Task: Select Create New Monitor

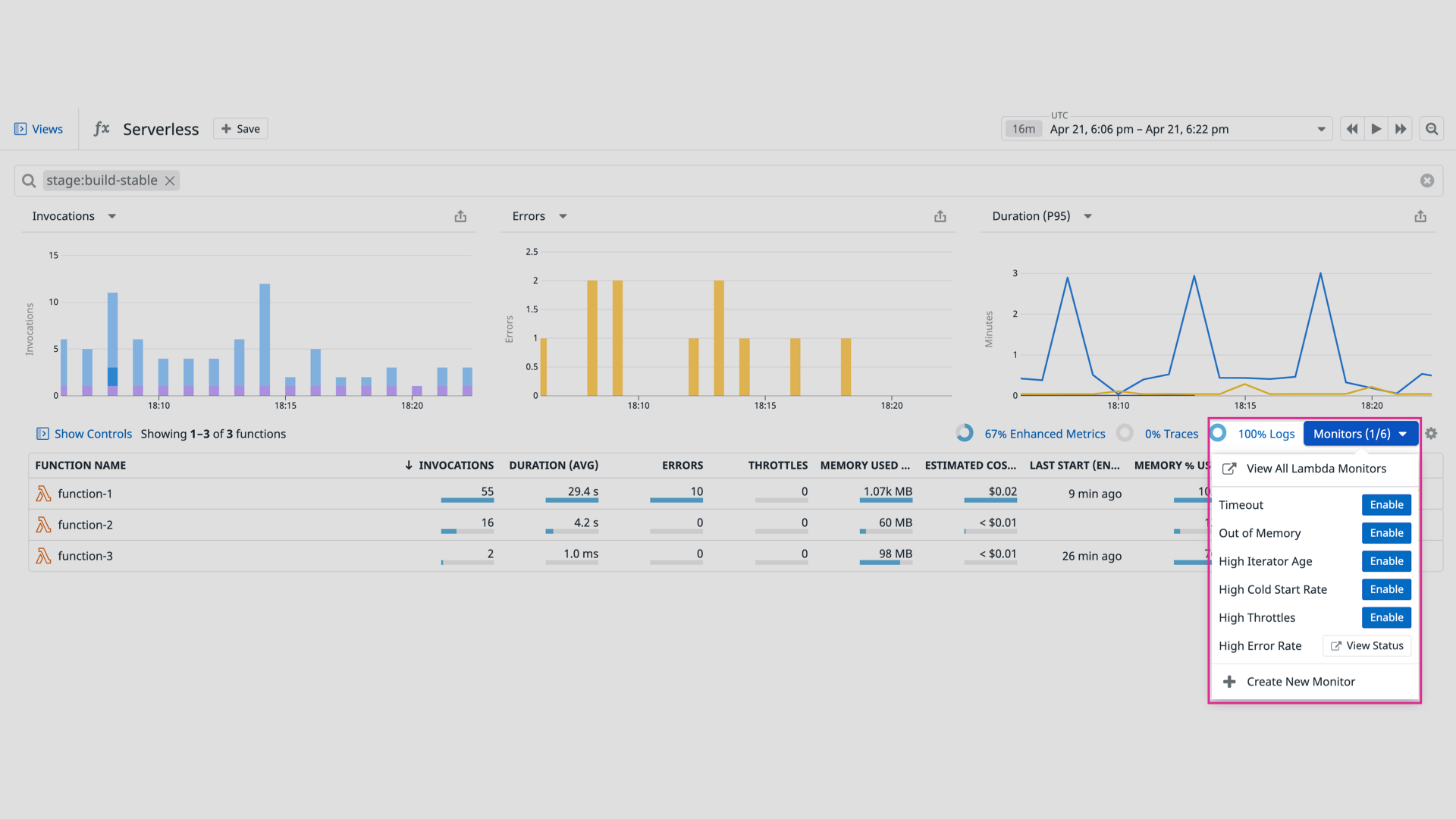Action: 1301,681
